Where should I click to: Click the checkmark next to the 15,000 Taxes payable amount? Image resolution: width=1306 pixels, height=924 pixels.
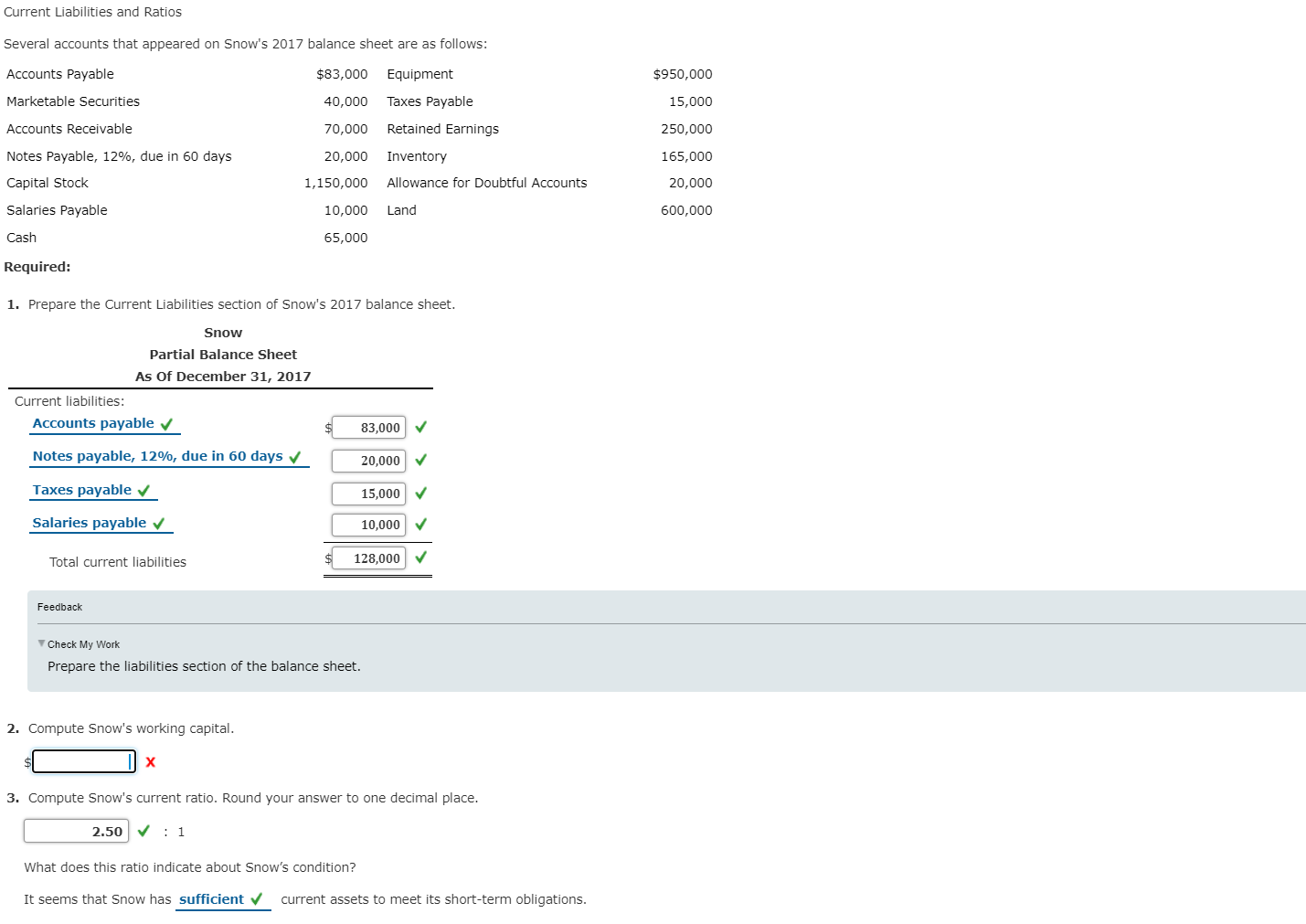[420, 493]
